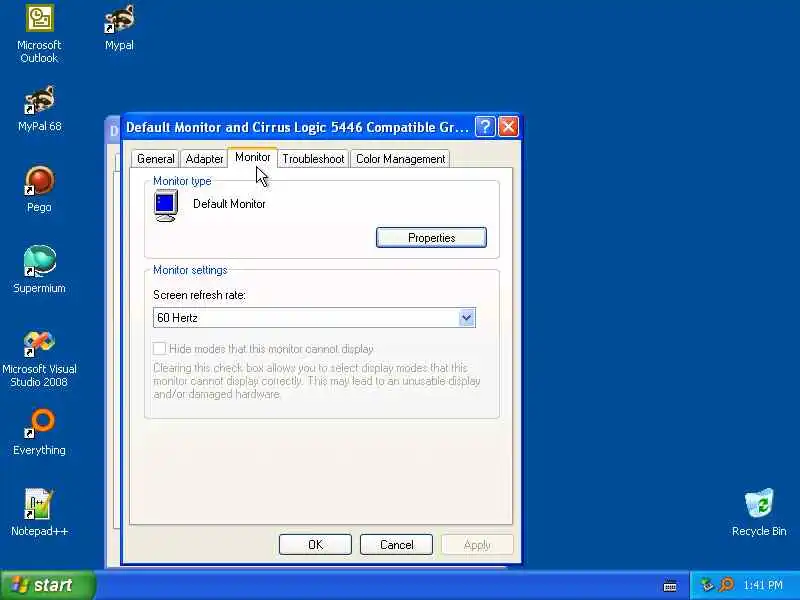The image size is (800, 600).
Task: Click the system clock showing 1:41 PM
Action: click(x=763, y=585)
